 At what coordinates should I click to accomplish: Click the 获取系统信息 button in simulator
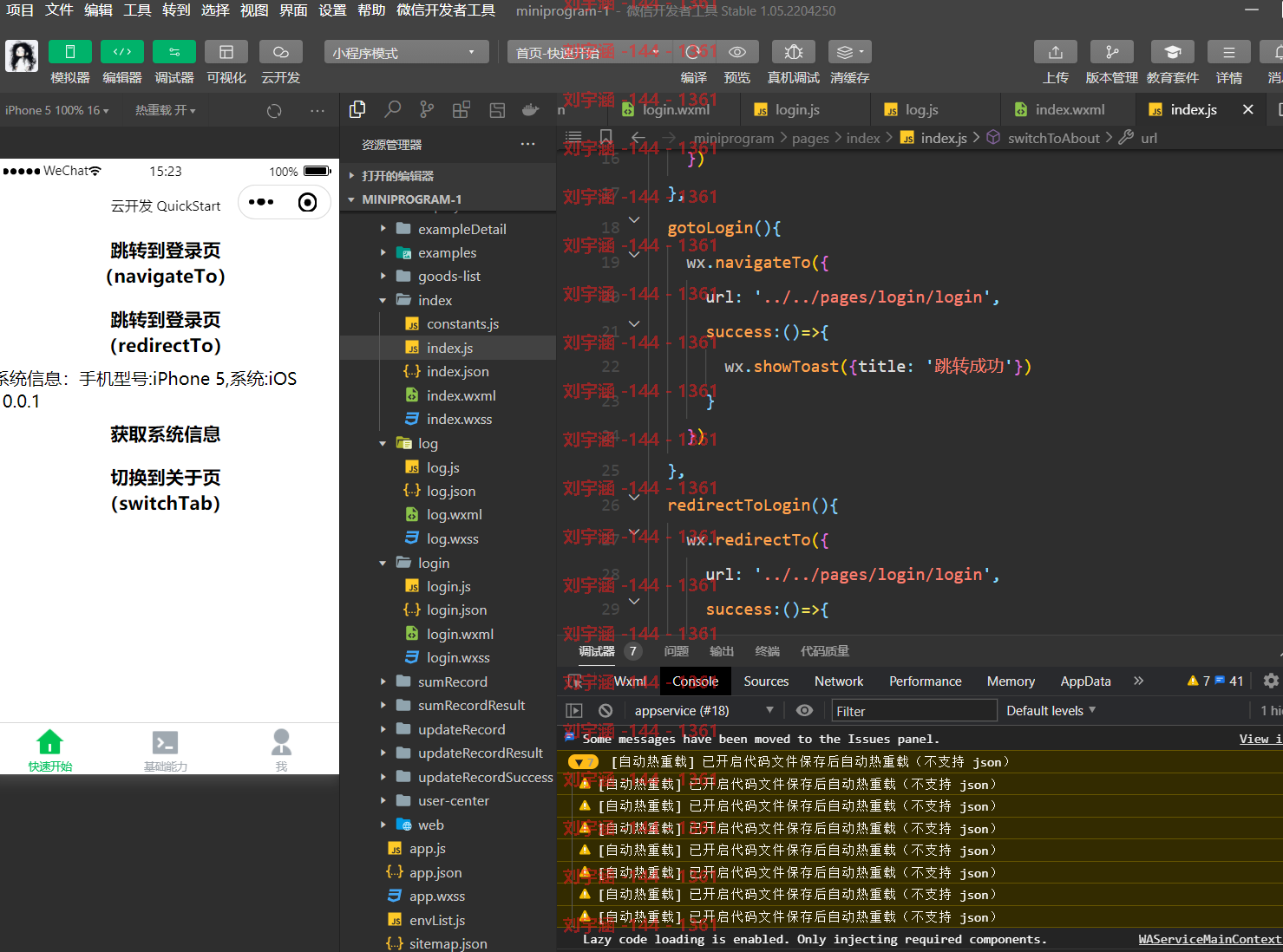point(166,434)
